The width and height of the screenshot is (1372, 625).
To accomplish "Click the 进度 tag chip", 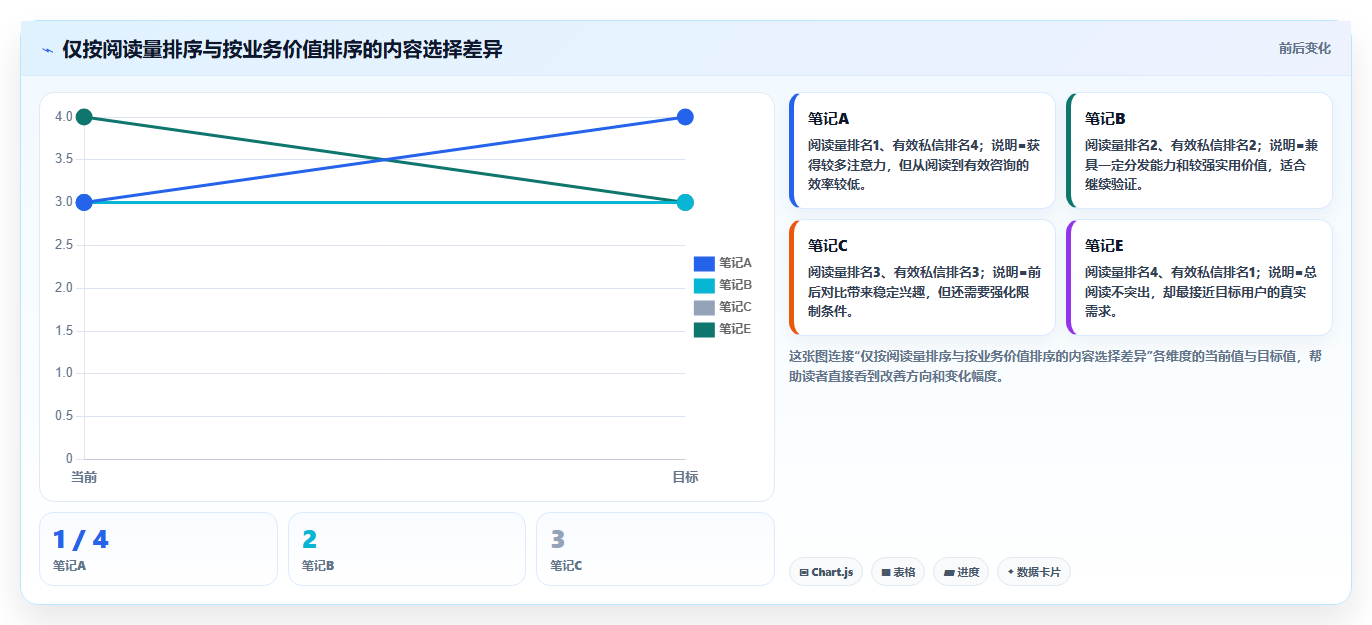I will [961, 572].
